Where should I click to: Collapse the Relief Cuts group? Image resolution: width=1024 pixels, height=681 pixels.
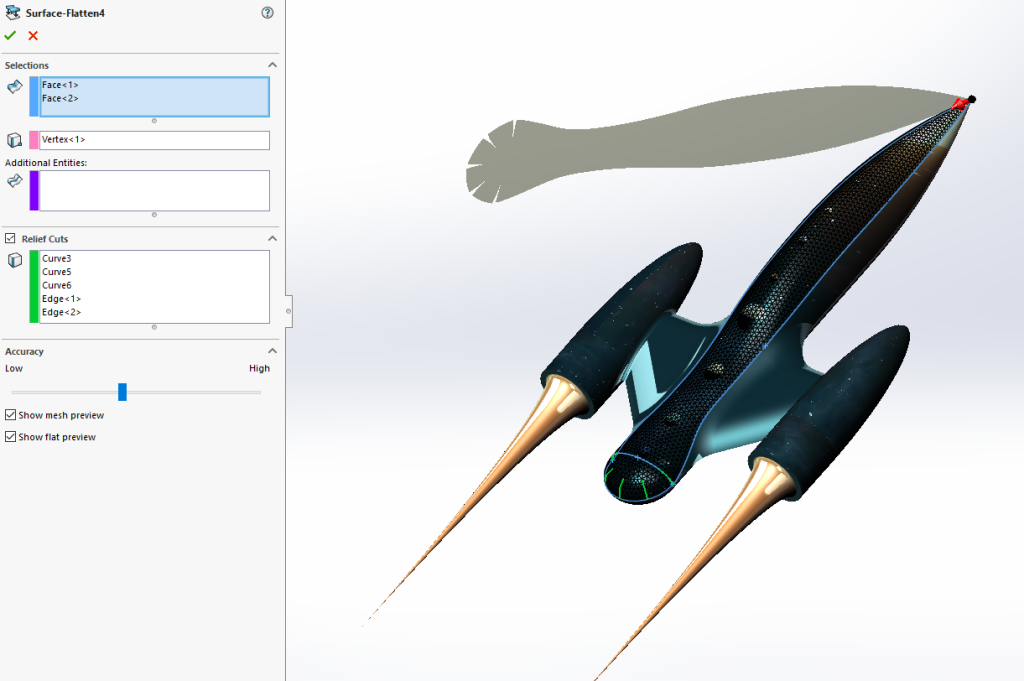[x=272, y=238]
